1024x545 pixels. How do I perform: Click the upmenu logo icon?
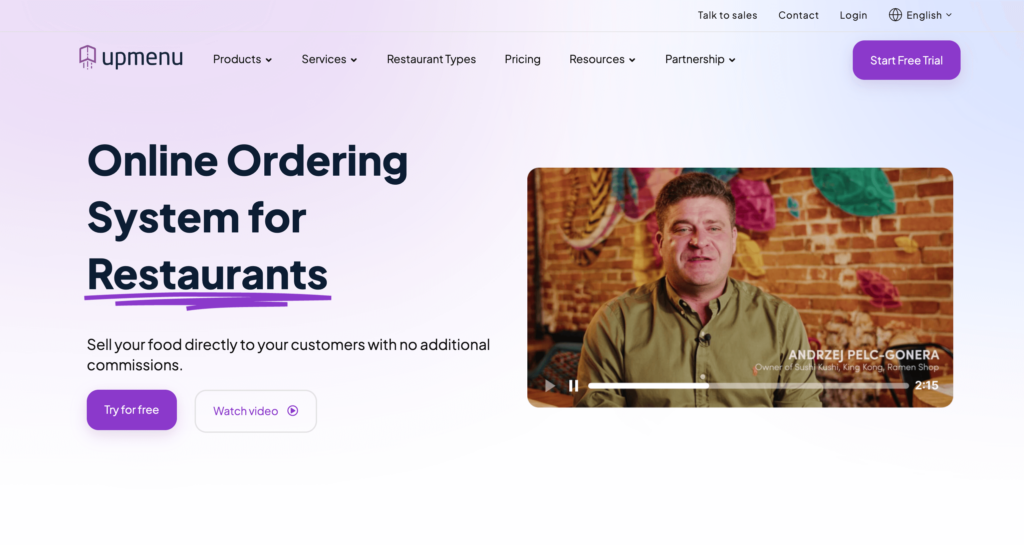point(88,57)
